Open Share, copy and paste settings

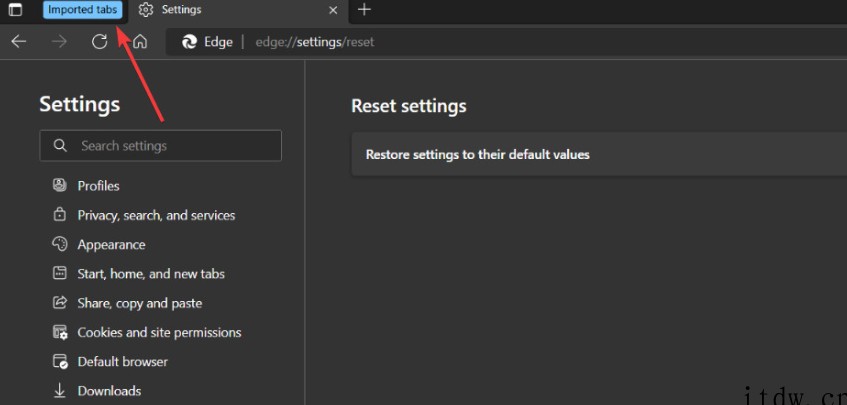[139, 303]
